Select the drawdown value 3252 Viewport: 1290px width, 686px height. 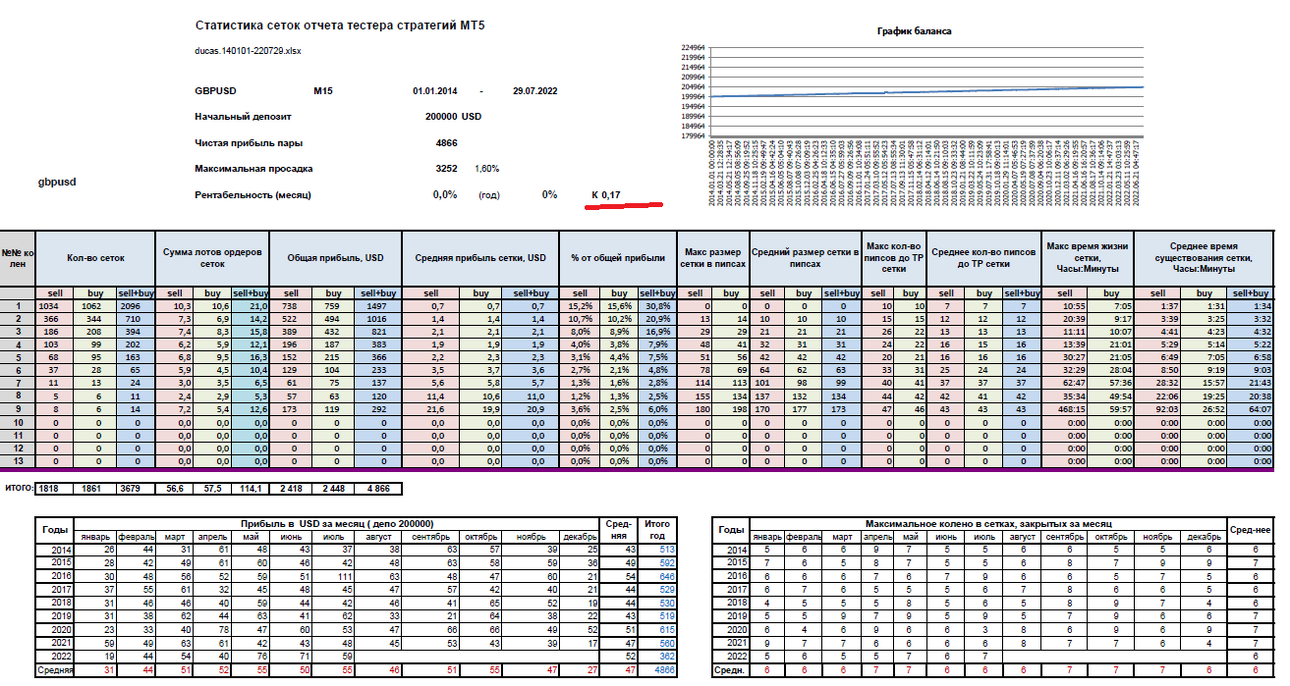coord(446,169)
